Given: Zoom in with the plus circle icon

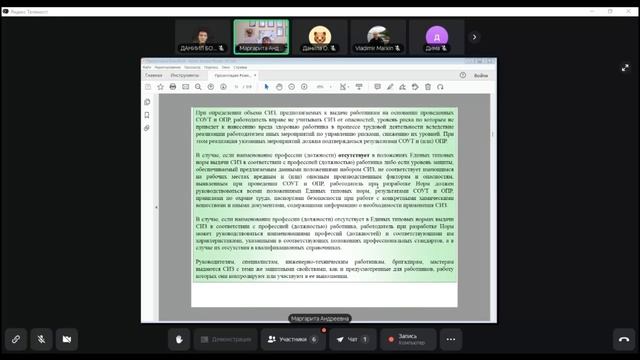Looking at the screenshot, I should coord(304,87).
